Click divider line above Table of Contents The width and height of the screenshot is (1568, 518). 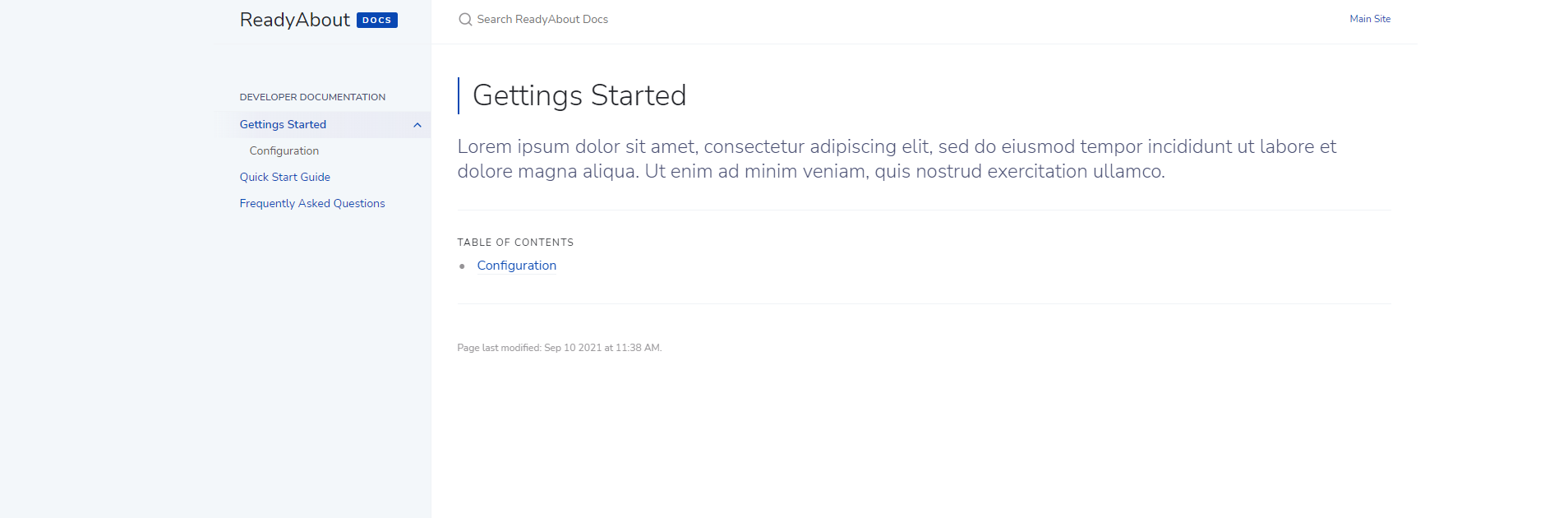click(924, 210)
